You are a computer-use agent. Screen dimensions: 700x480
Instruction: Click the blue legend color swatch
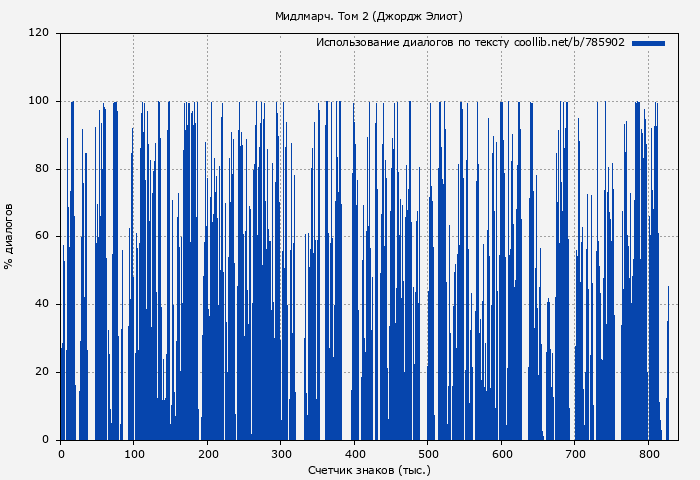click(x=648, y=43)
